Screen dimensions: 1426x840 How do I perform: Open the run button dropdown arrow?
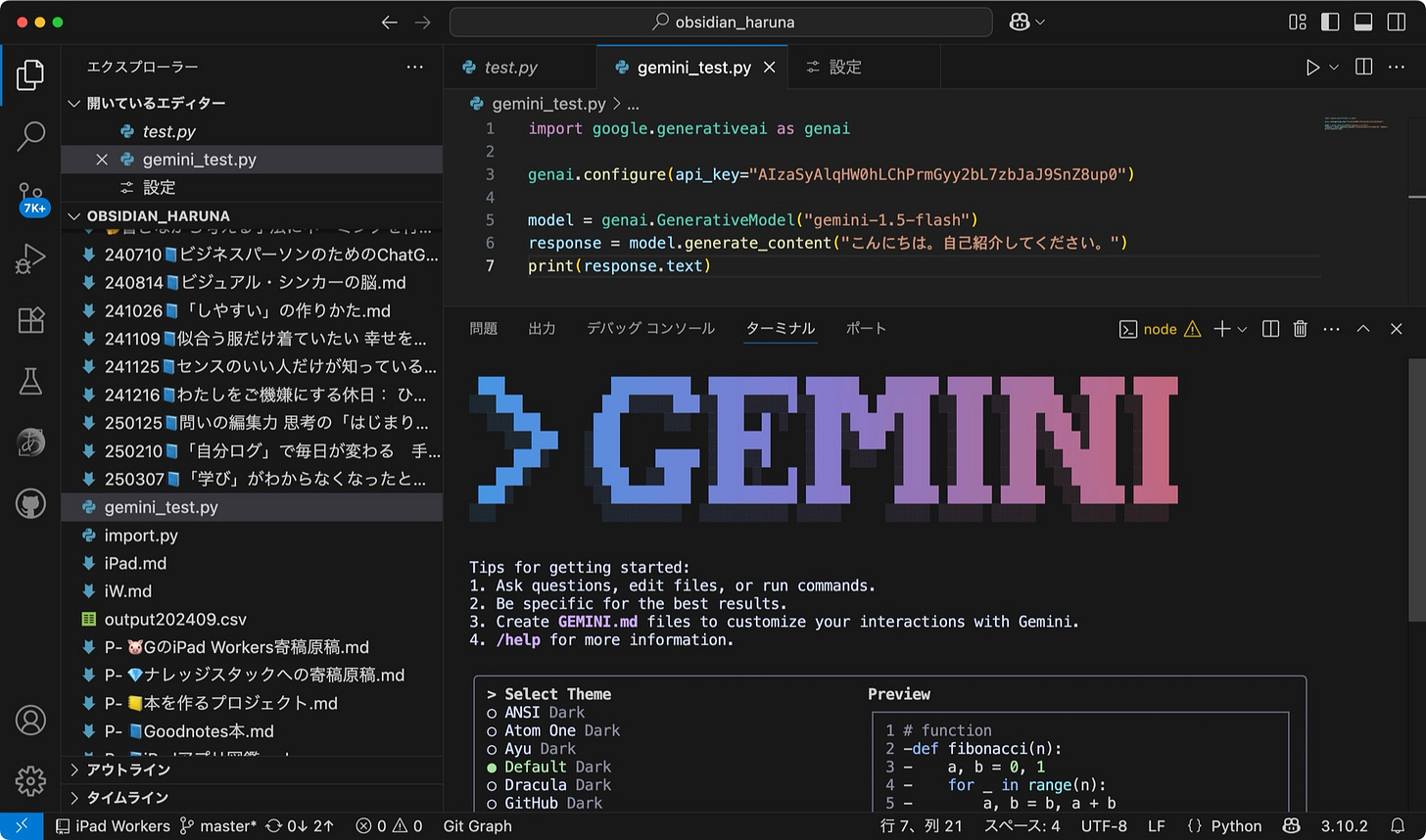pos(1334,67)
